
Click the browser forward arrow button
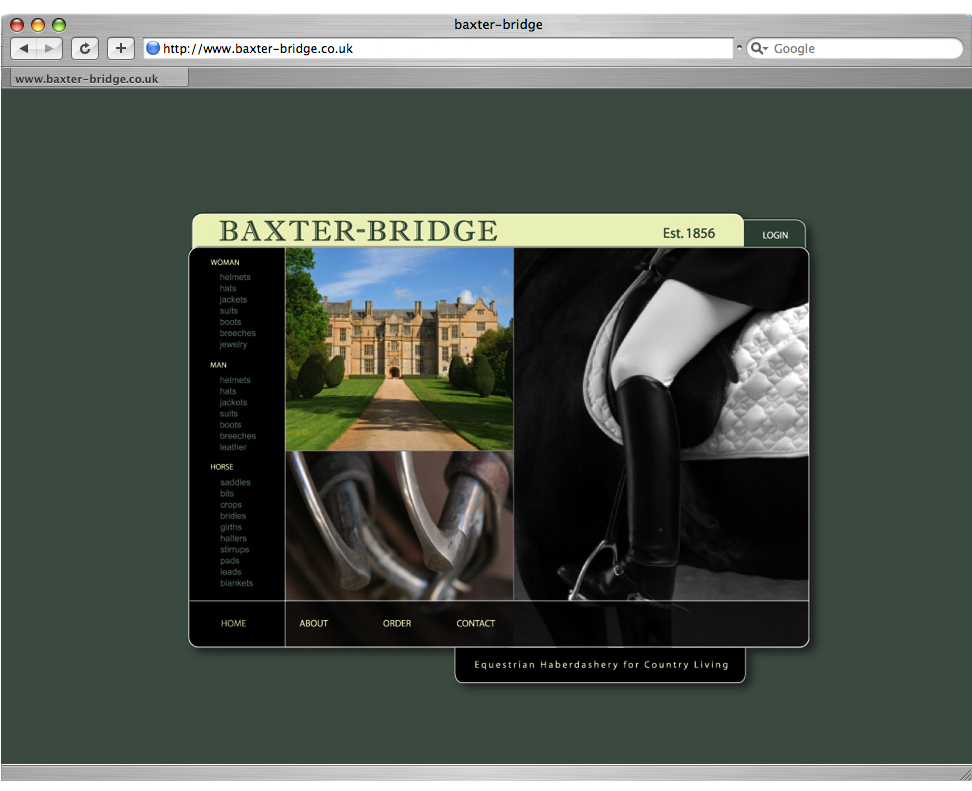(49, 48)
